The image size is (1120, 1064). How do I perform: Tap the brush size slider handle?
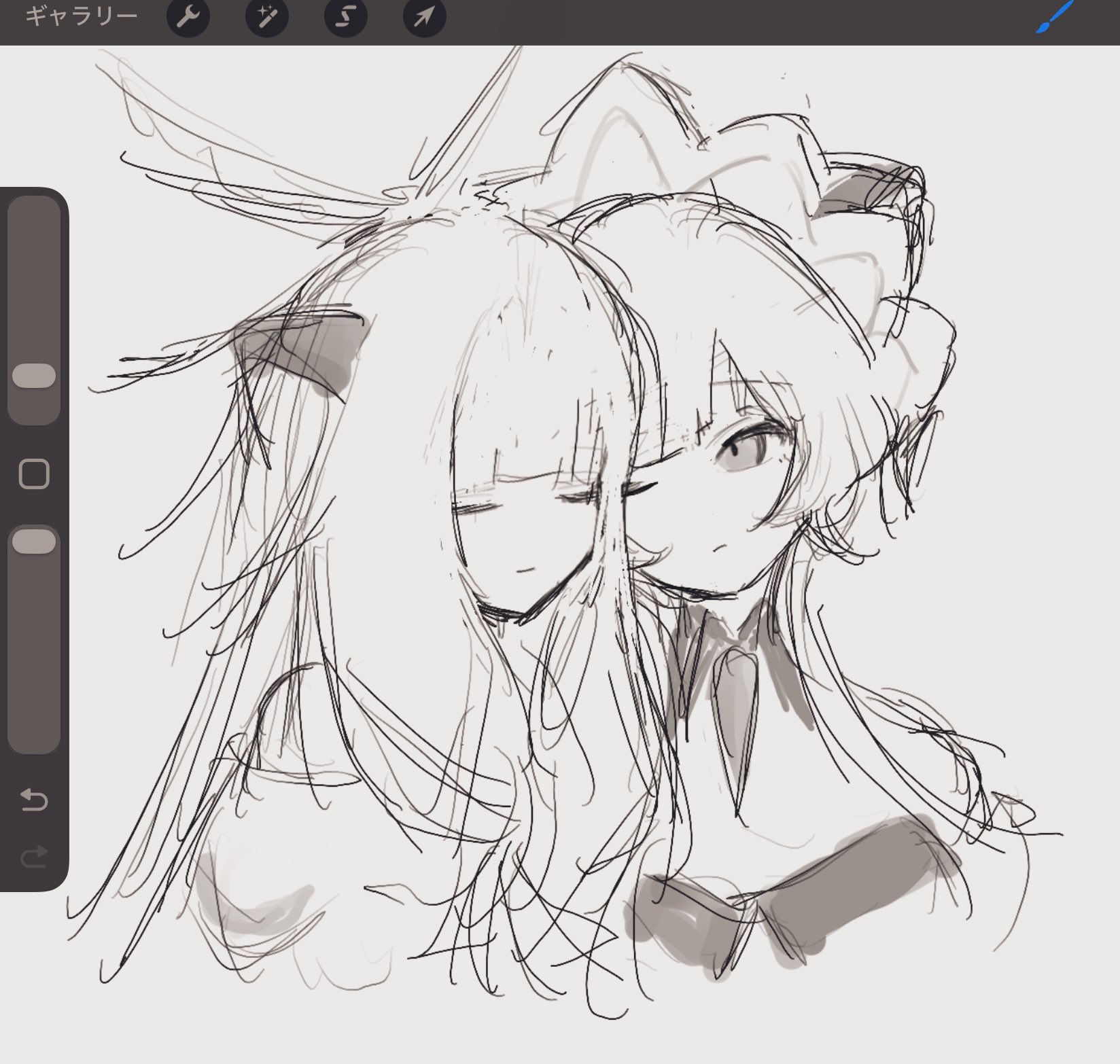[34, 376]
